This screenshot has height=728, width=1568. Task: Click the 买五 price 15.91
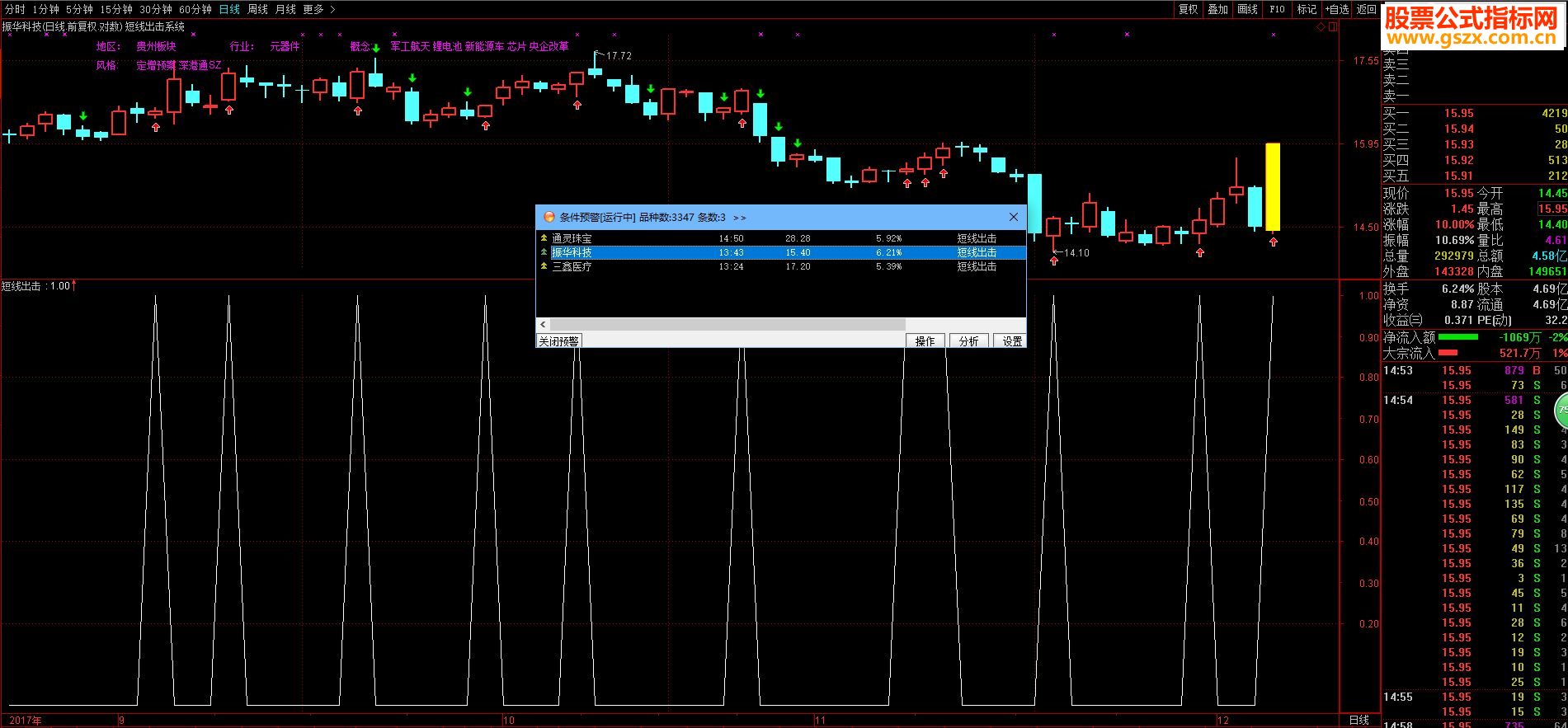click(x=1458, y=176)
